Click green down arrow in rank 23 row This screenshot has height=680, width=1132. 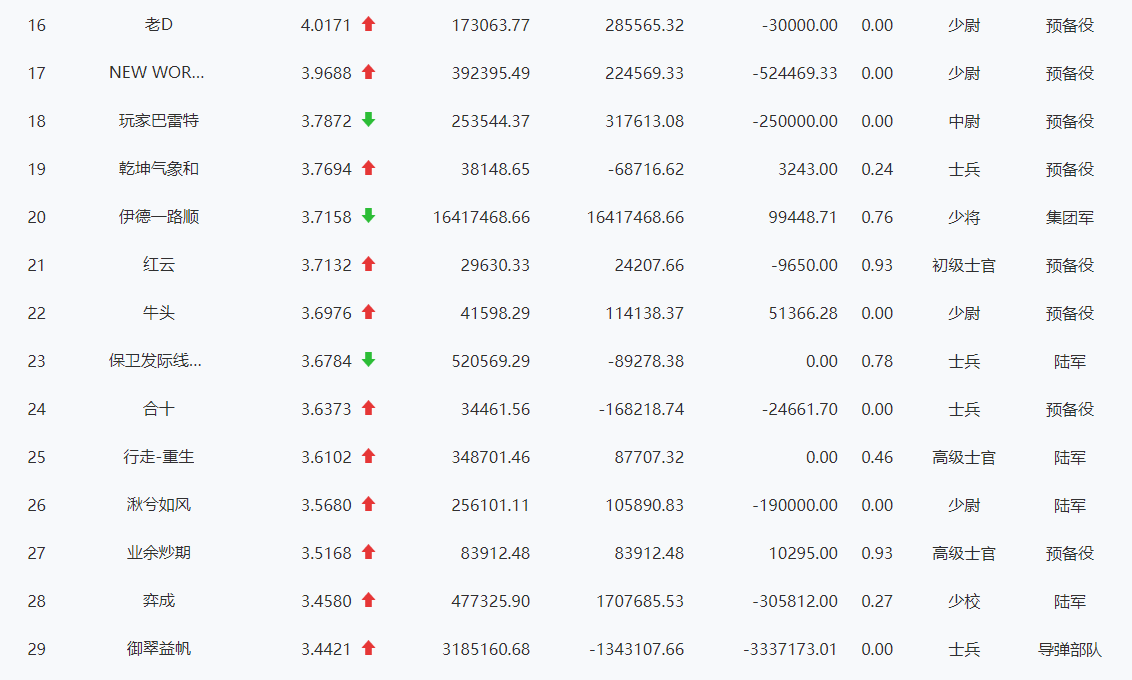pyautogui.click(x=368, y=360)
